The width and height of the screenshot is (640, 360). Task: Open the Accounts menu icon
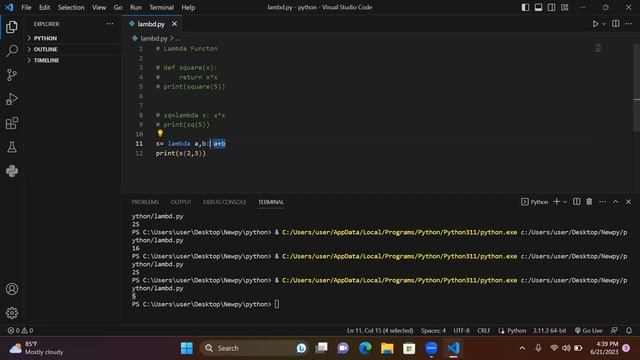[x=12, y=289]
